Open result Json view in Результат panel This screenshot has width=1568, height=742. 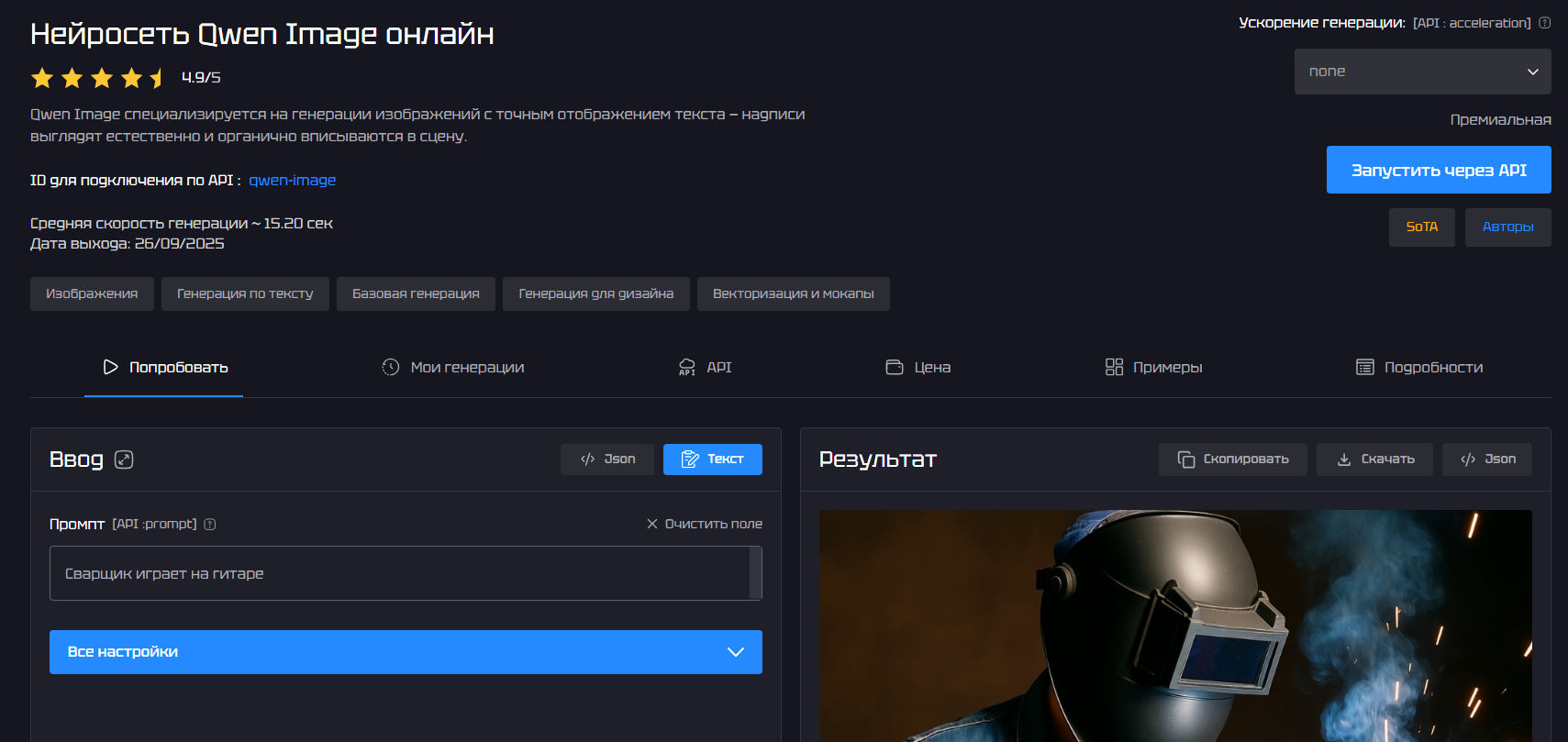click(1486, 460)
